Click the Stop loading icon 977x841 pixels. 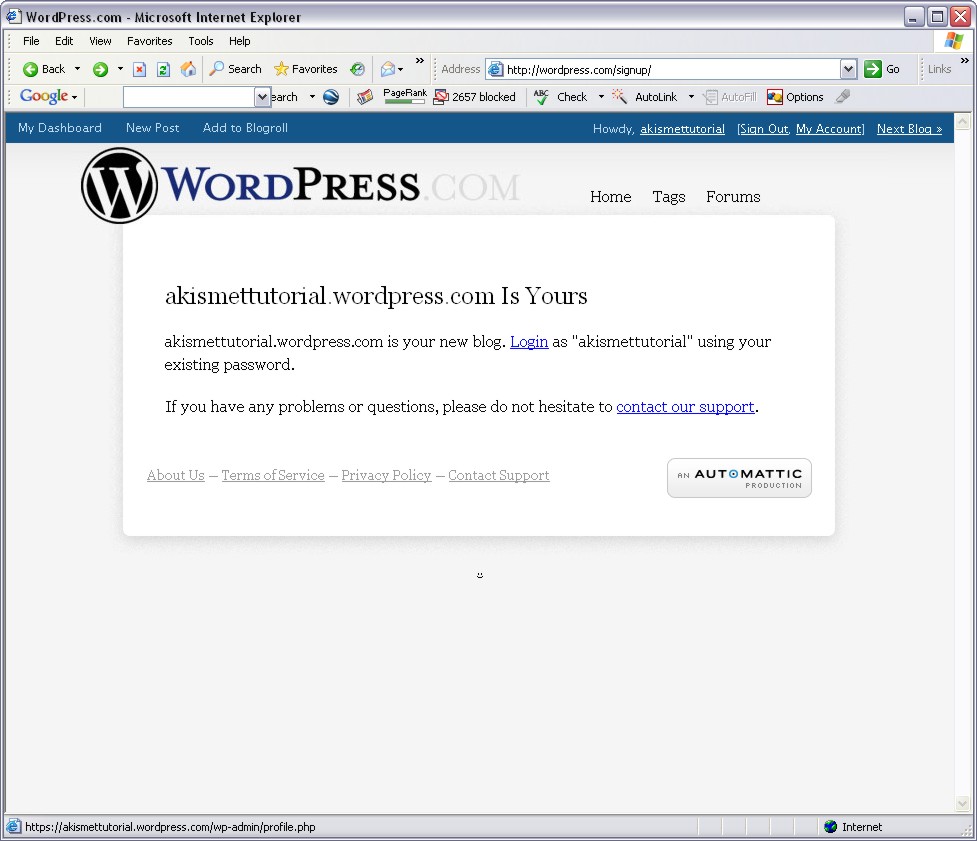(140, 69)
